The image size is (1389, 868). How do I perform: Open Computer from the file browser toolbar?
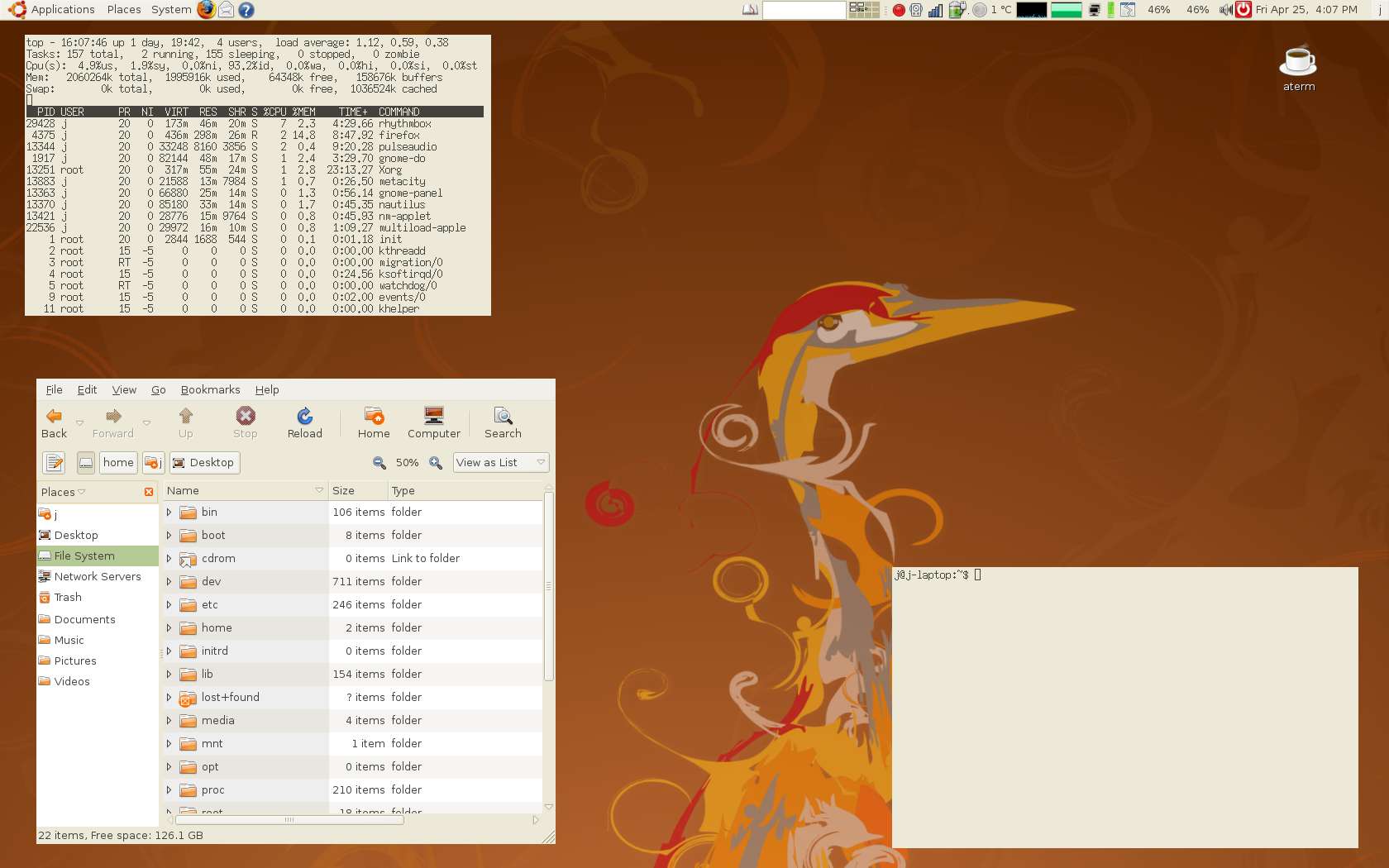point(433,422)
